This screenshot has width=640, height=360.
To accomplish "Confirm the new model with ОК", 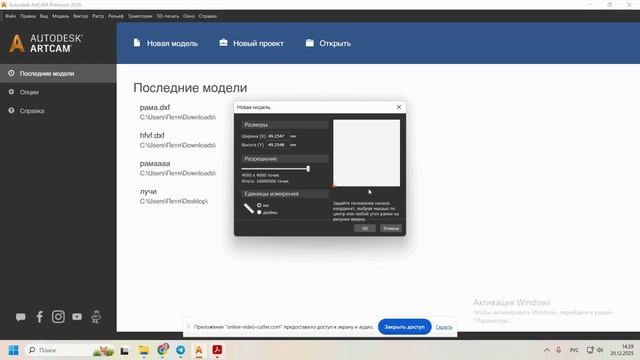I will pos(364,228).
